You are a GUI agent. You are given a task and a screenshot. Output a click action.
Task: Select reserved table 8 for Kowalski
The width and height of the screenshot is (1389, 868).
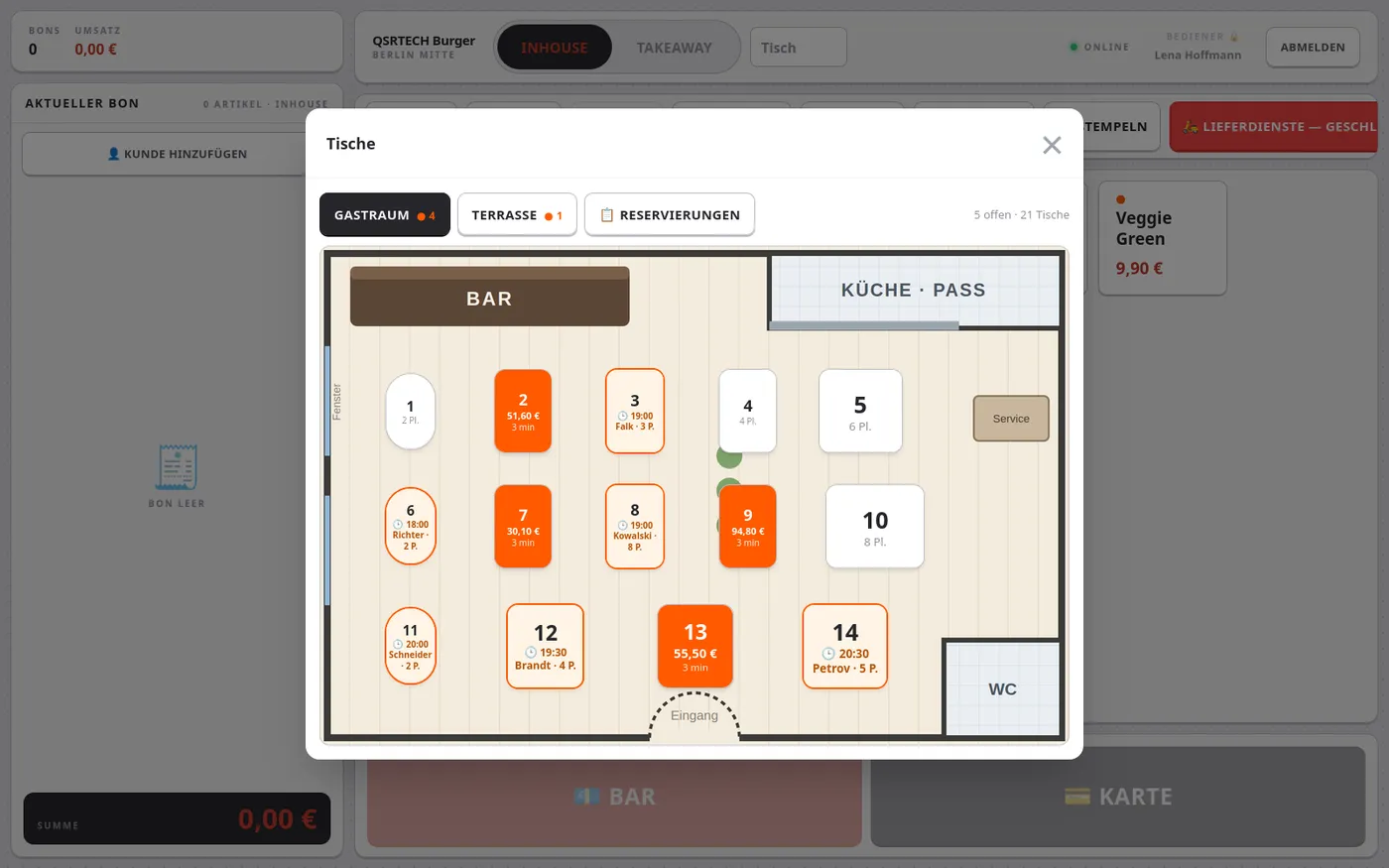pyautogui.click(x=635, y=527)
